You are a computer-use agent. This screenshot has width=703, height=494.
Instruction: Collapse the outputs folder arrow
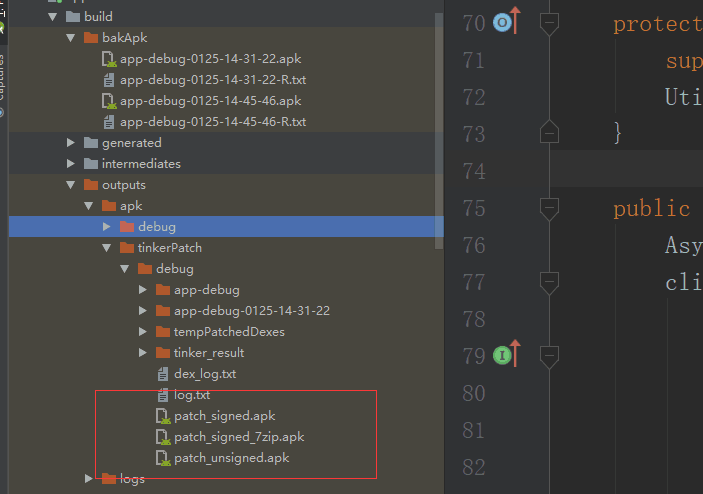pyautogui.click(x=70, y=185)
